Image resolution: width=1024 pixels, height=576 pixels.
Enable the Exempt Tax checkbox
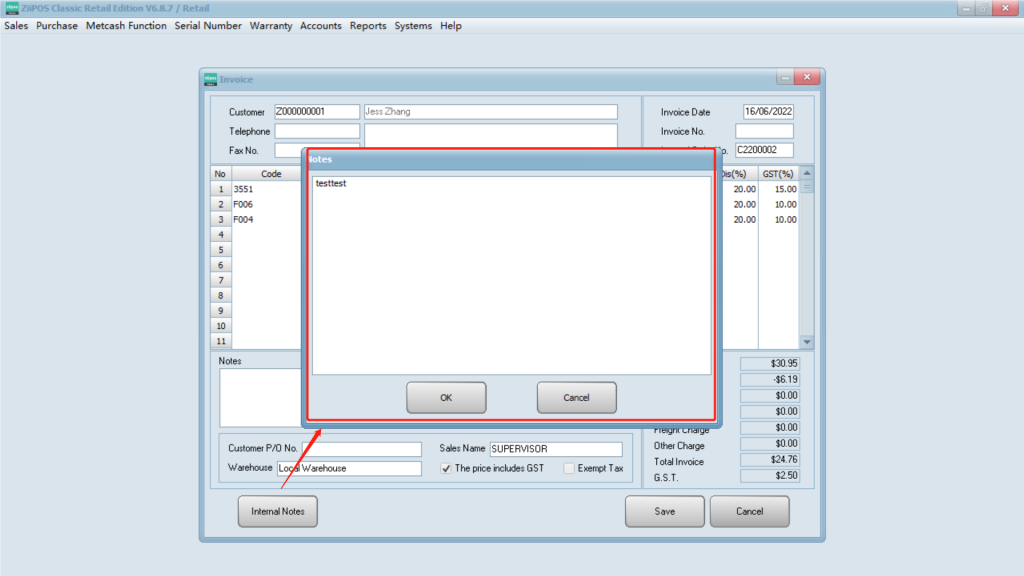[569, 468]
